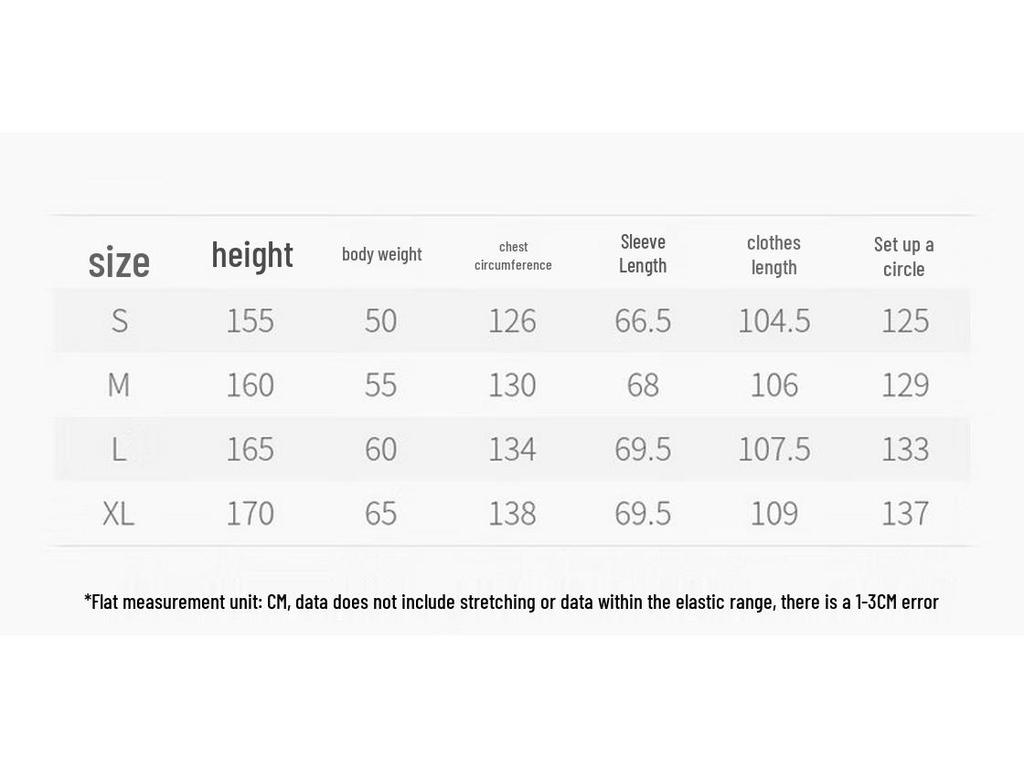Select size M row label

click(119, 385)
